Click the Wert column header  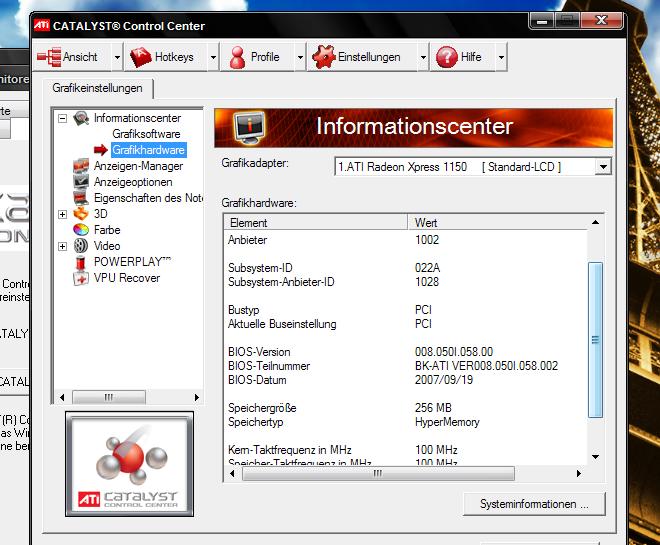tap(498, 222)
